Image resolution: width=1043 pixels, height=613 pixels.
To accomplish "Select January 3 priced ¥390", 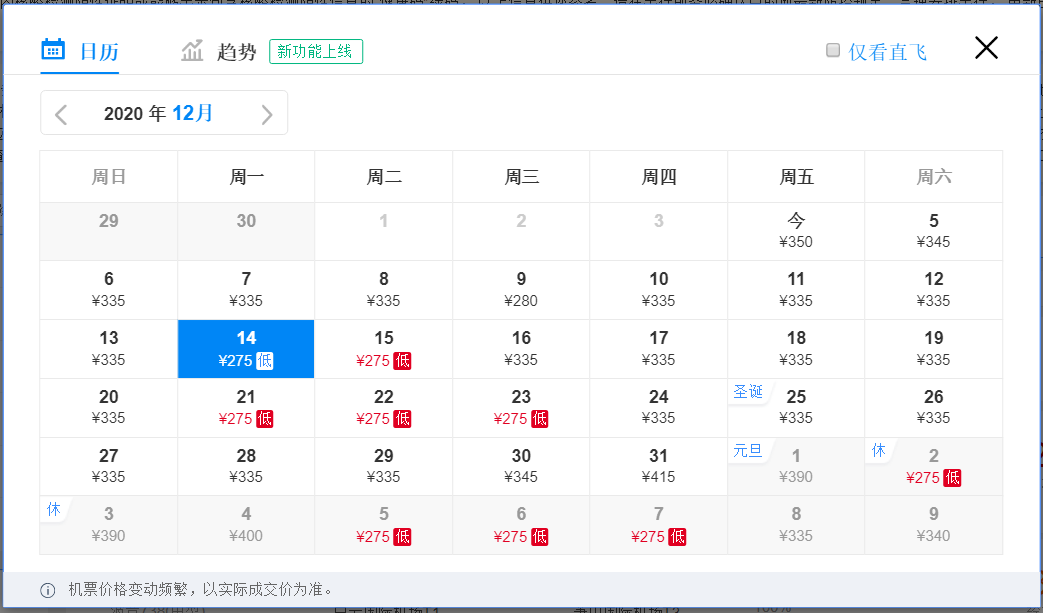I will point(108,525).
